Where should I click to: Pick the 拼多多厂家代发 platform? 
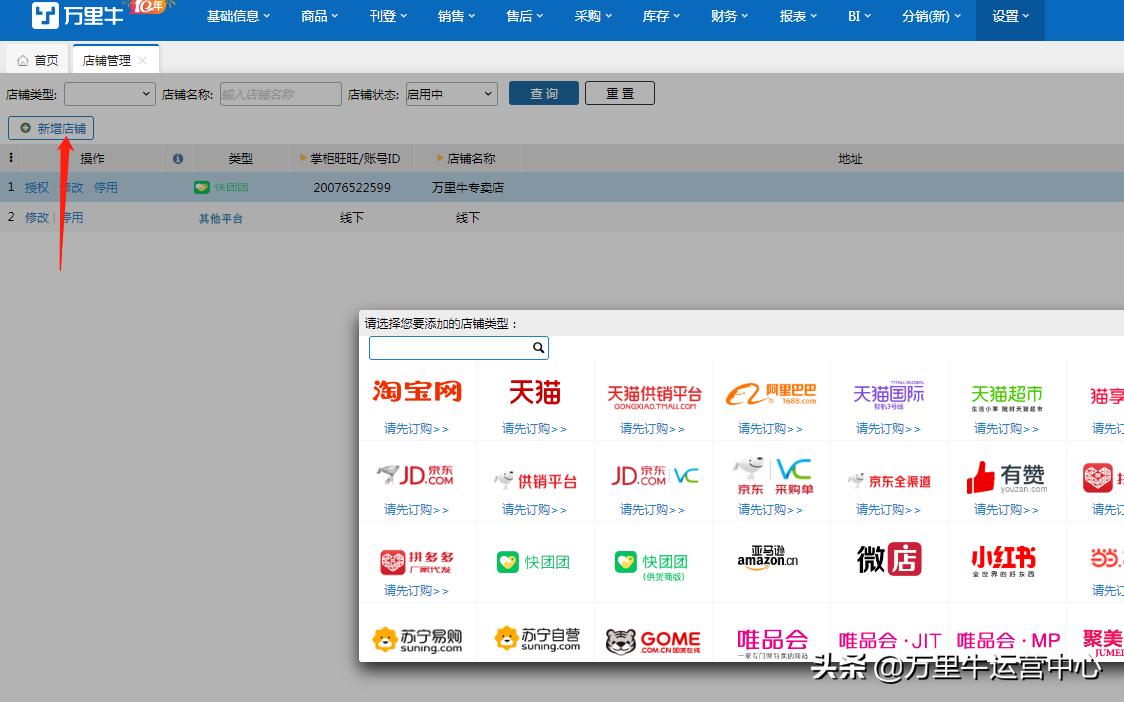click(x=417, y=561)
